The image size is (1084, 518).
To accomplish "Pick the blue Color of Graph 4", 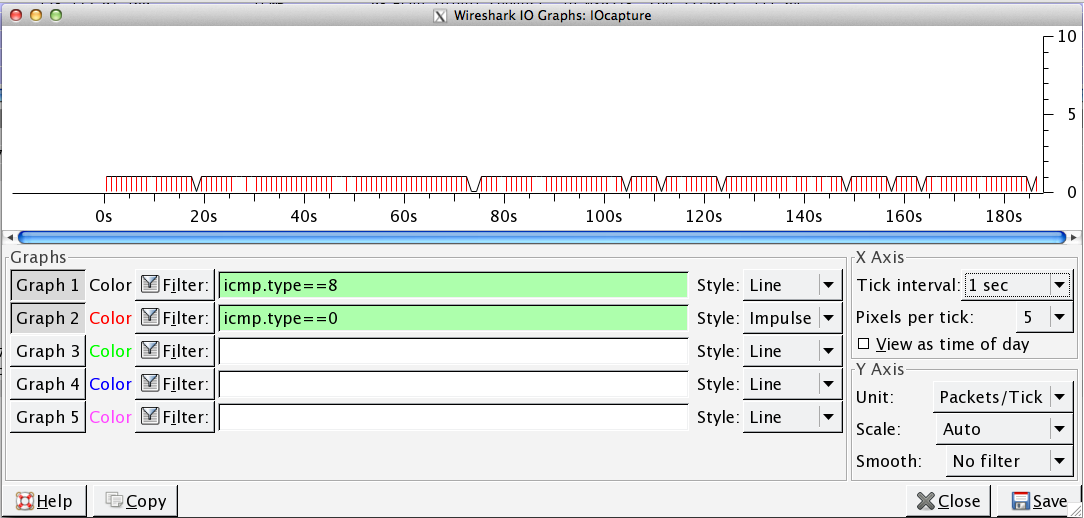I will [111, 385].
